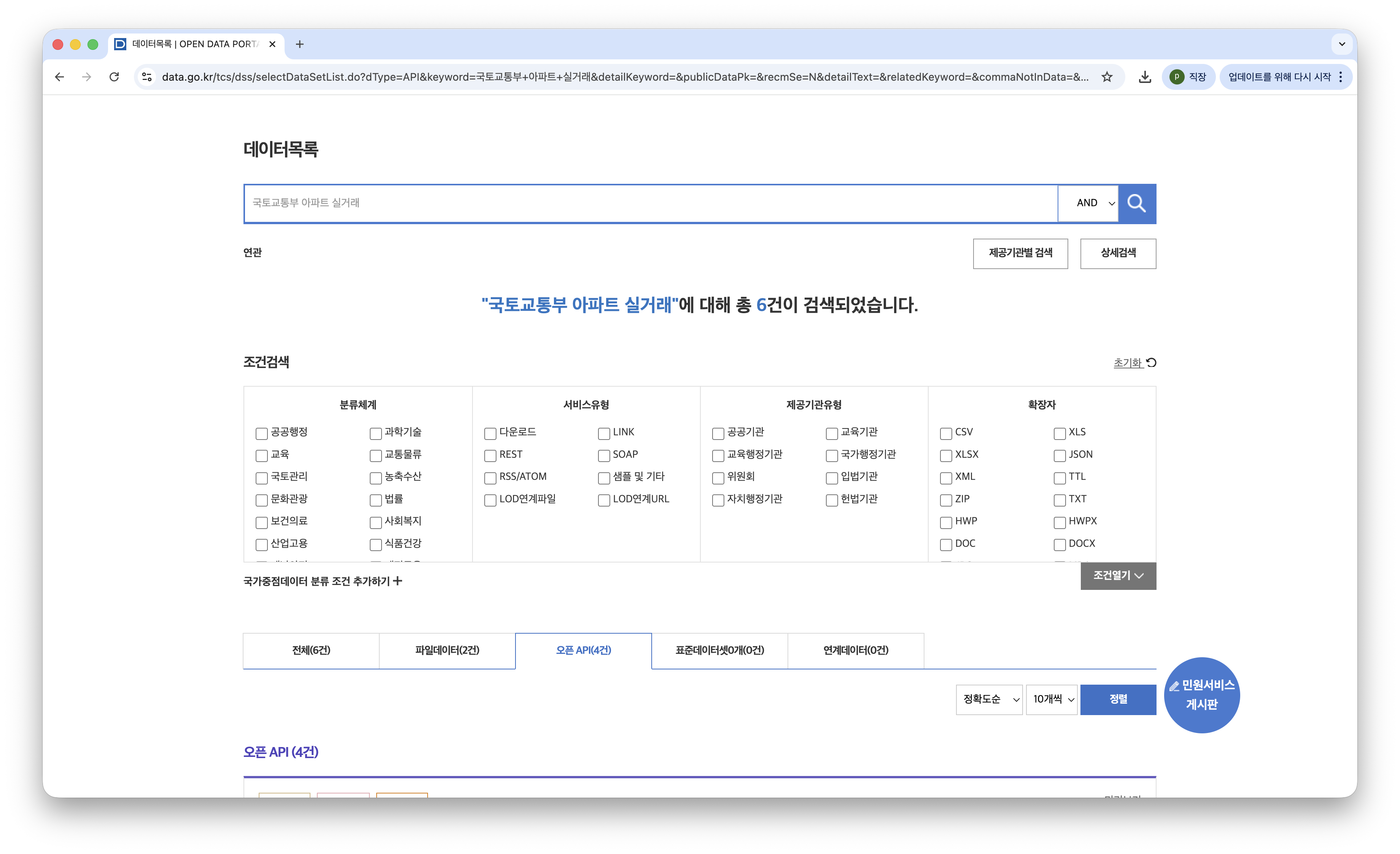
Task: Click the browser reload icon
Action: click(x=114, y=77)
